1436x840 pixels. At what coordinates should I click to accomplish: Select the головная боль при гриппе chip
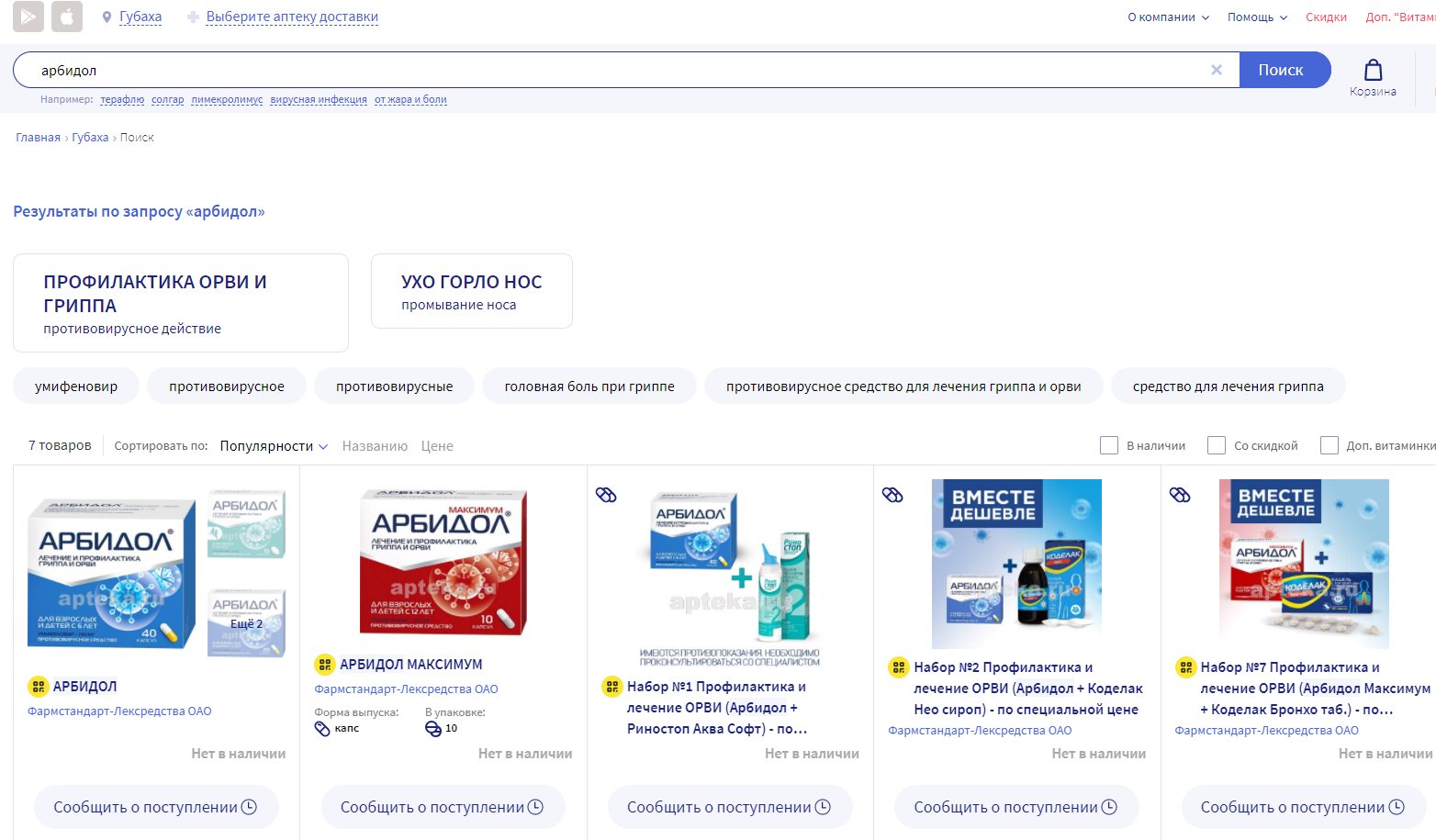point(589,386)
